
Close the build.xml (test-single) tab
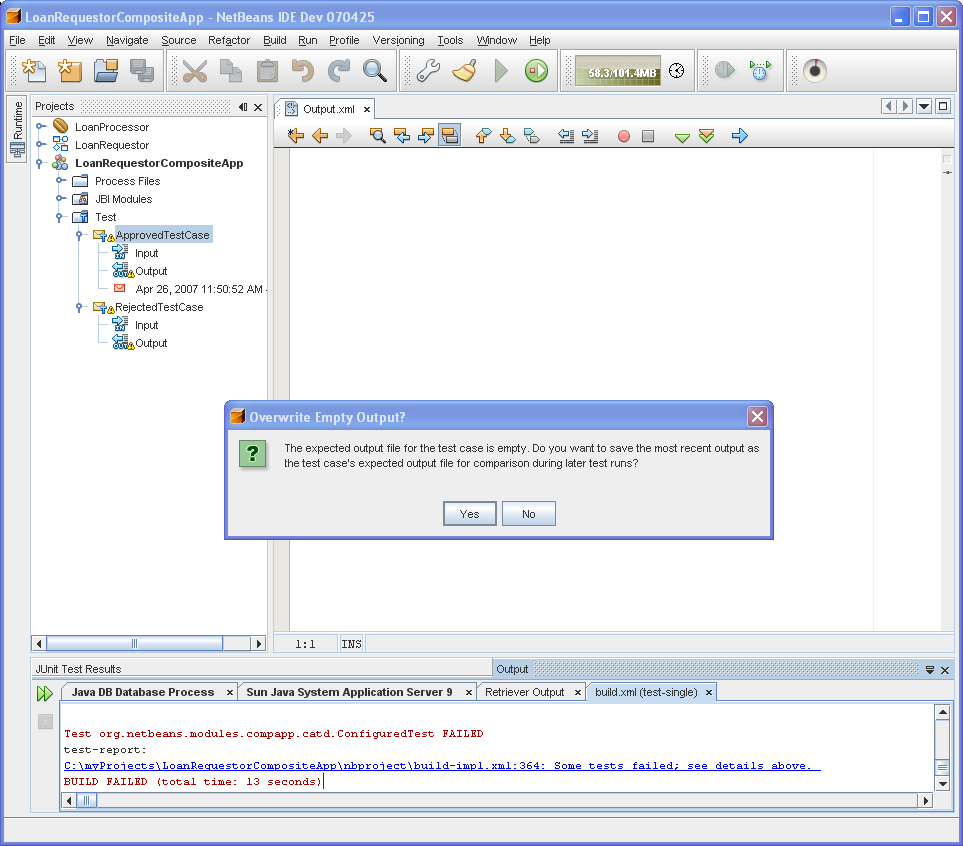click(708, 692)
